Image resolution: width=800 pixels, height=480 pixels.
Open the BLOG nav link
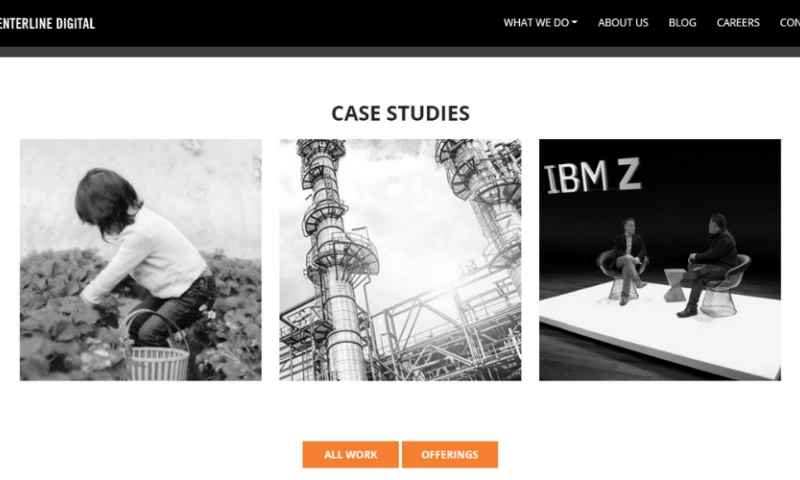(682, 22)
